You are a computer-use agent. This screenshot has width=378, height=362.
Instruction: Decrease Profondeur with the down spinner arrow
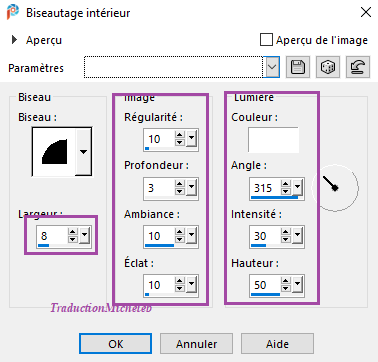[180, 191]
